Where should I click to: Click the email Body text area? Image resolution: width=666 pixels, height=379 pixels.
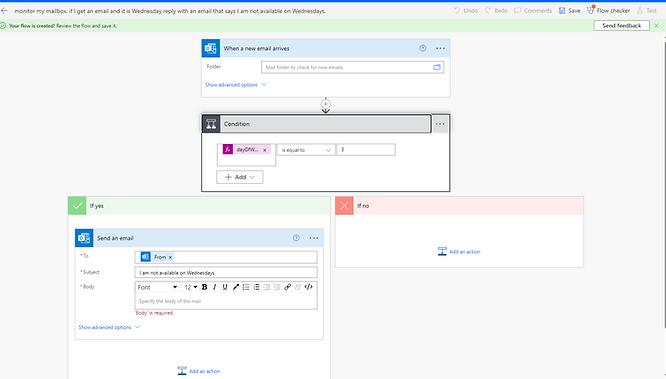226,301
